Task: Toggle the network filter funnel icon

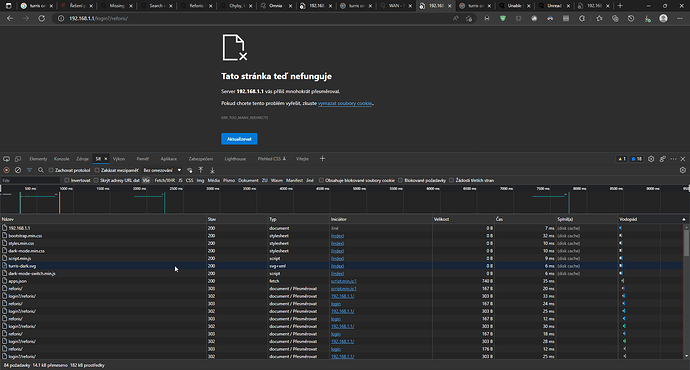Action: click(x=29, y=170)
